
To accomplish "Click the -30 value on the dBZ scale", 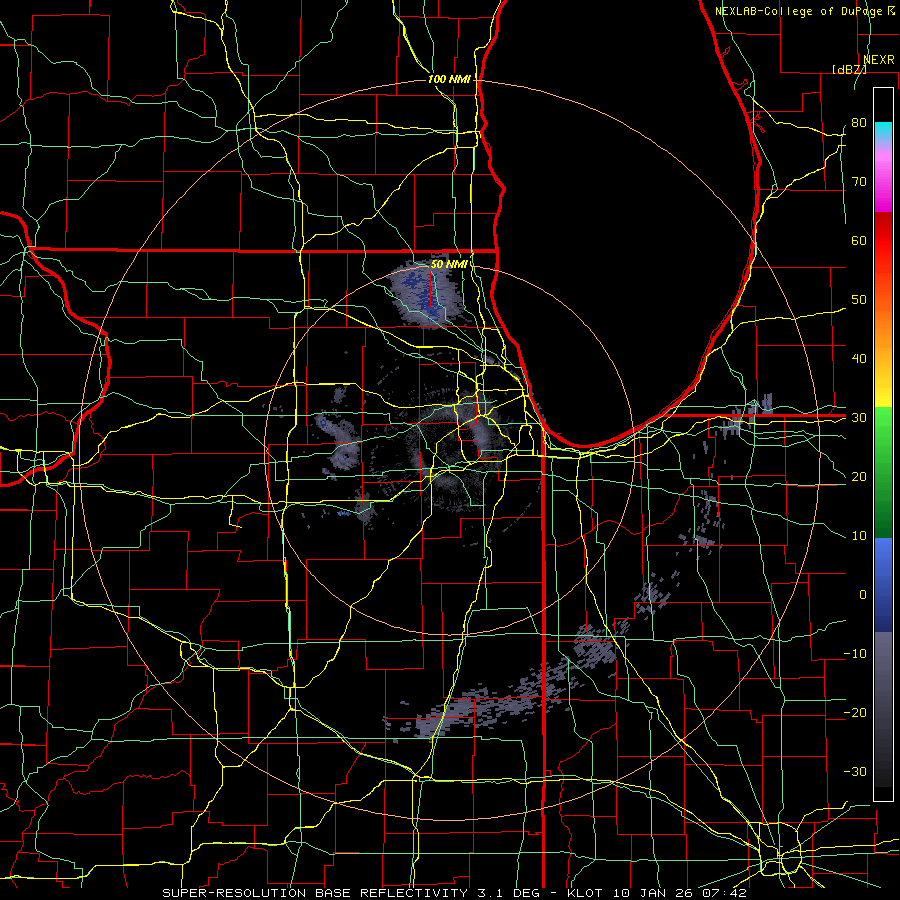I will [x=855, y=772].
